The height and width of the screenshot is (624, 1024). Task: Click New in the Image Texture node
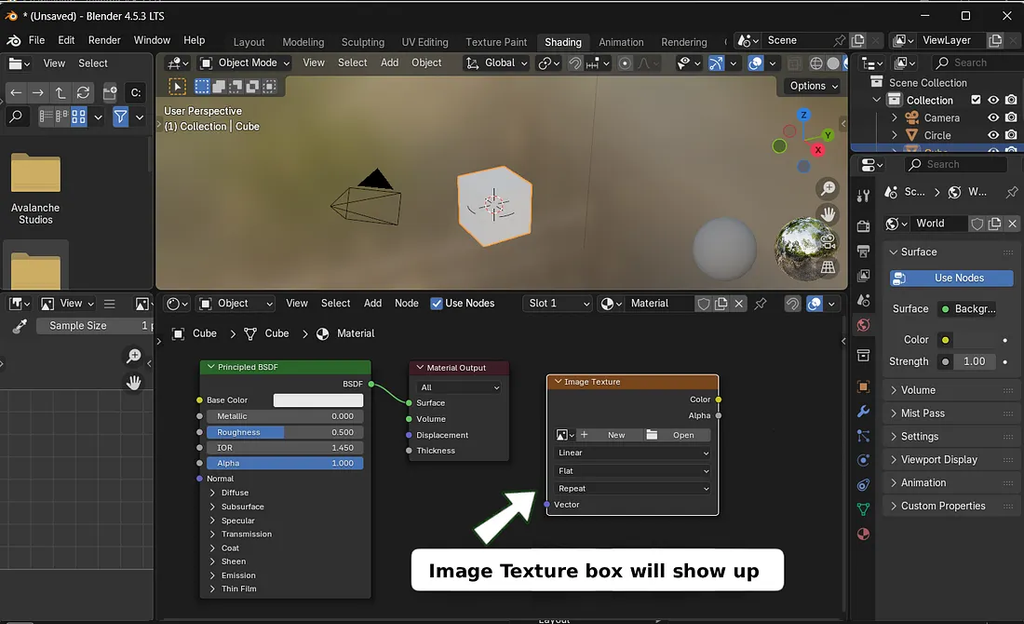(611, 434)
